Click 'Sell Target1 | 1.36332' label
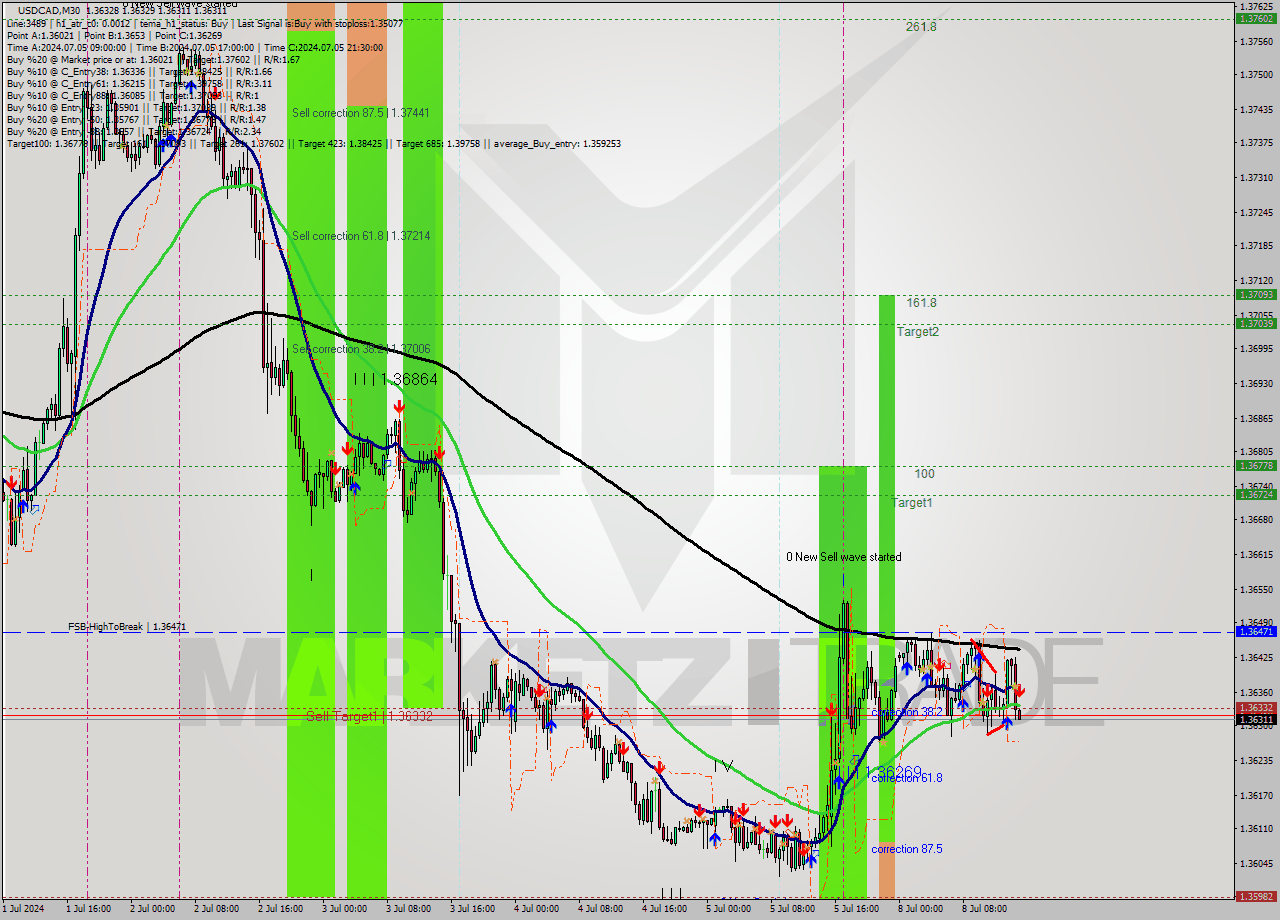 [x=369, y=717]
